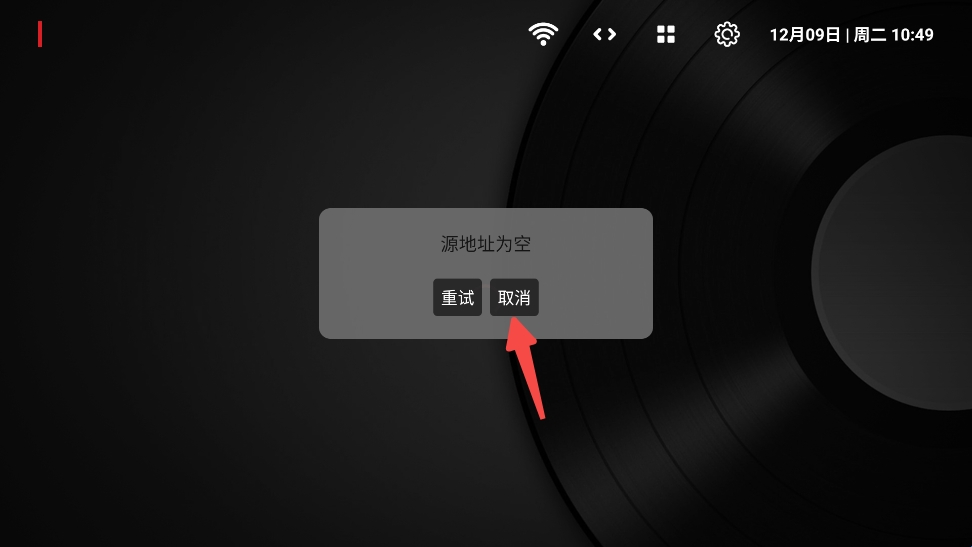Cancel the empty source address prompt
The width and height of the screenshot is (972, 547).
(x=514, y=298)
